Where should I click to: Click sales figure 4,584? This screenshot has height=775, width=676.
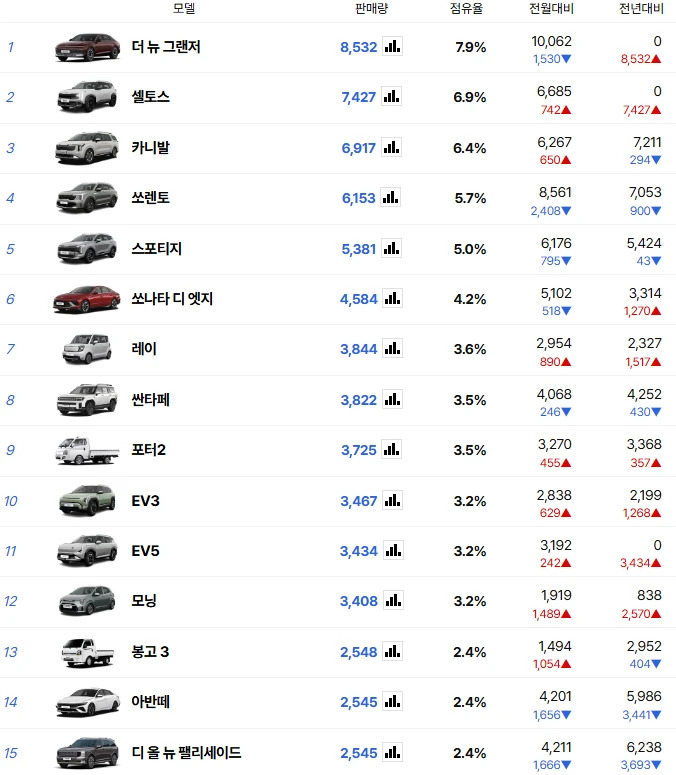tap(359, 300)
